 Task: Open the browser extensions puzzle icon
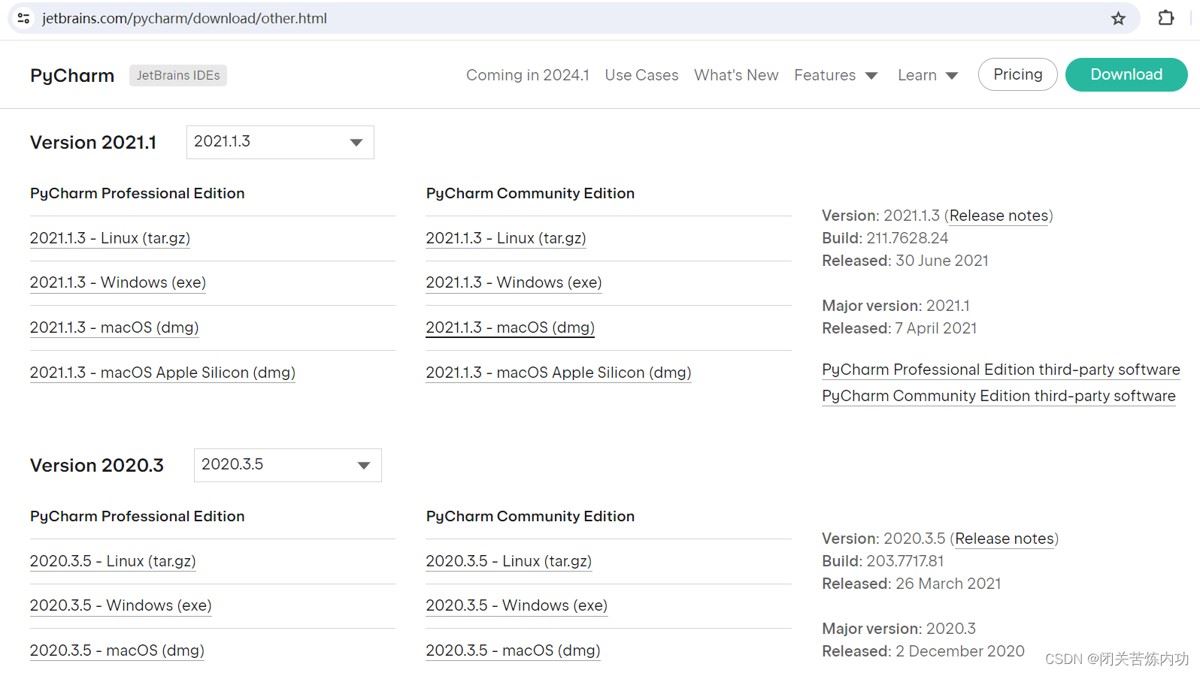[1166, 18]
